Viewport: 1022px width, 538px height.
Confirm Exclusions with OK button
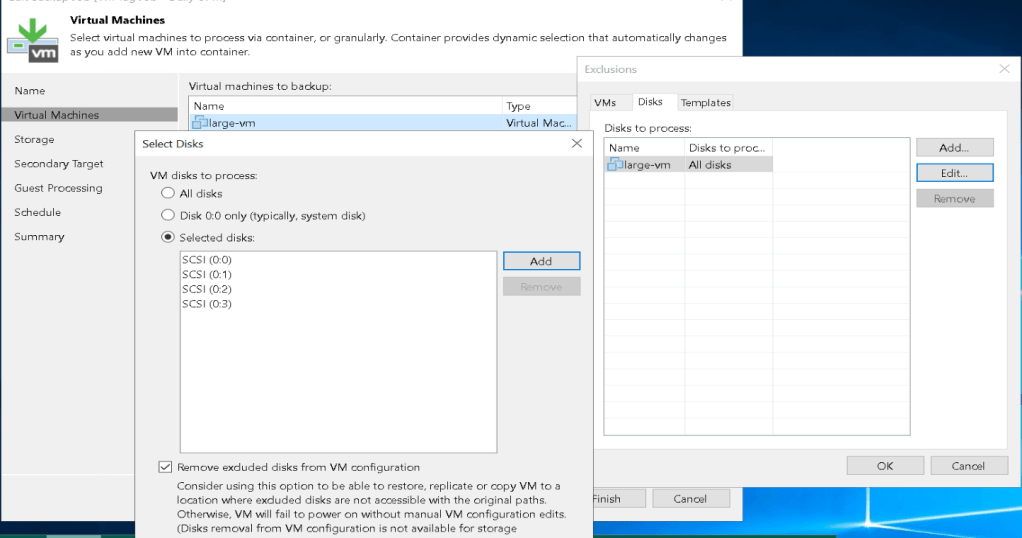point(884,466)
